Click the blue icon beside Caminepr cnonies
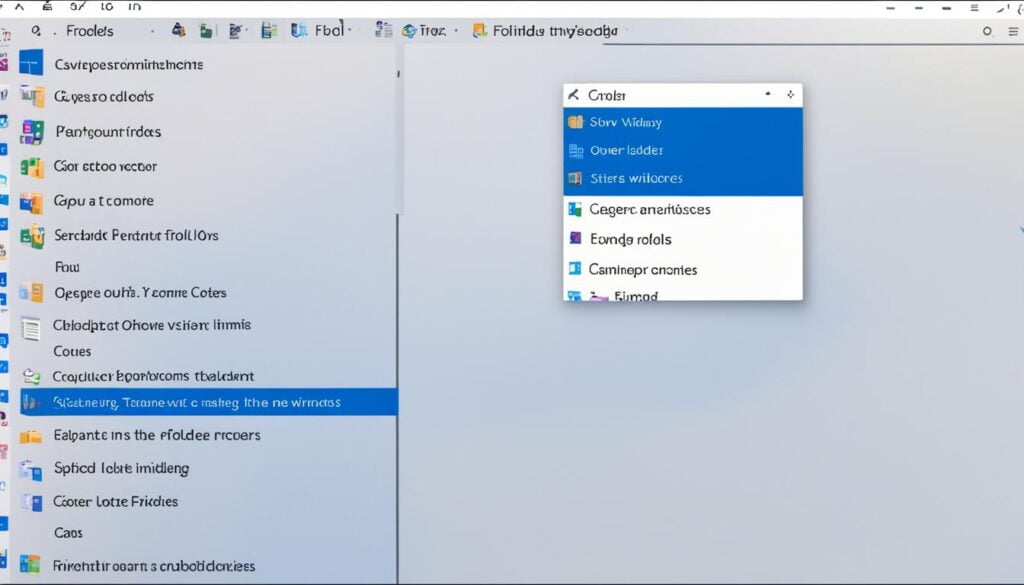Viewport: 1024px width, 585px height. tap(575, 268)
